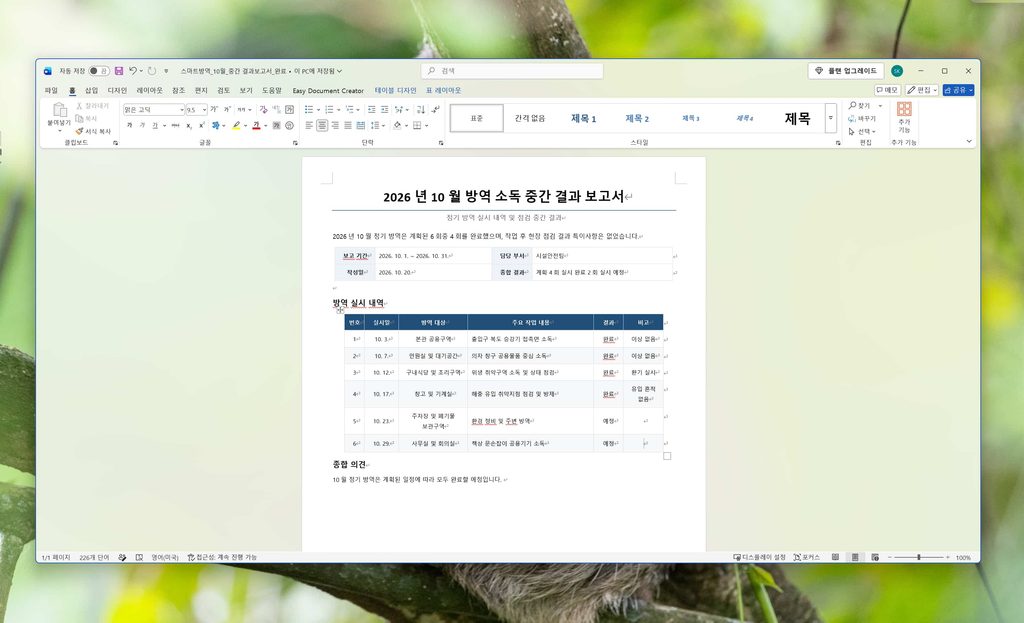Switch to the 참조 tab
1024x623 pixels.
pos(178,90)
